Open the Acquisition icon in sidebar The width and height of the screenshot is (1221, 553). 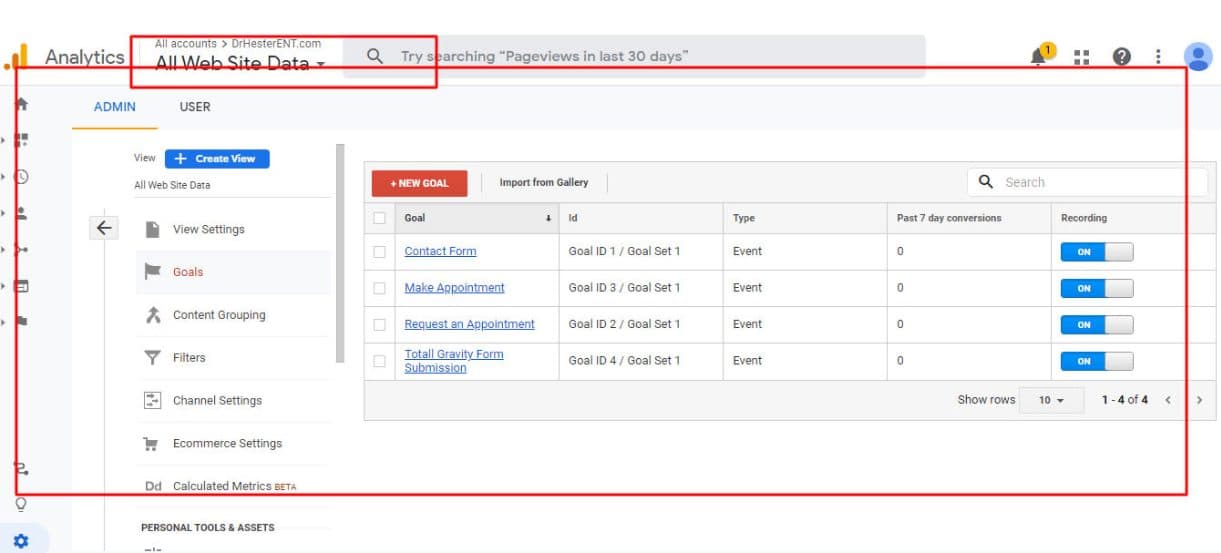tap(21, 249)
